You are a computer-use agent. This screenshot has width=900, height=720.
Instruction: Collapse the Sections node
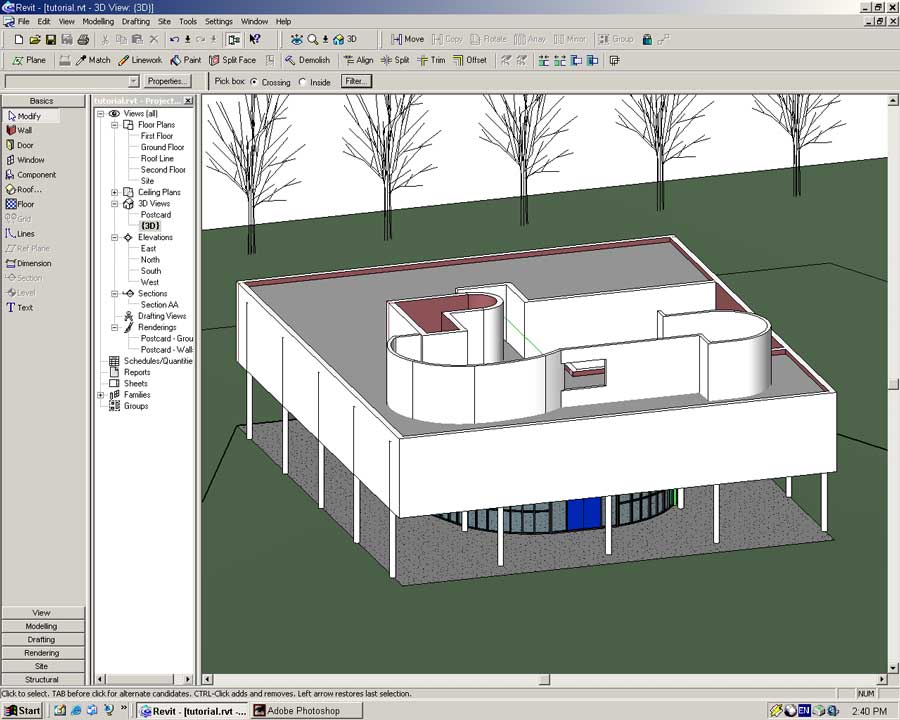pos(114,293)
